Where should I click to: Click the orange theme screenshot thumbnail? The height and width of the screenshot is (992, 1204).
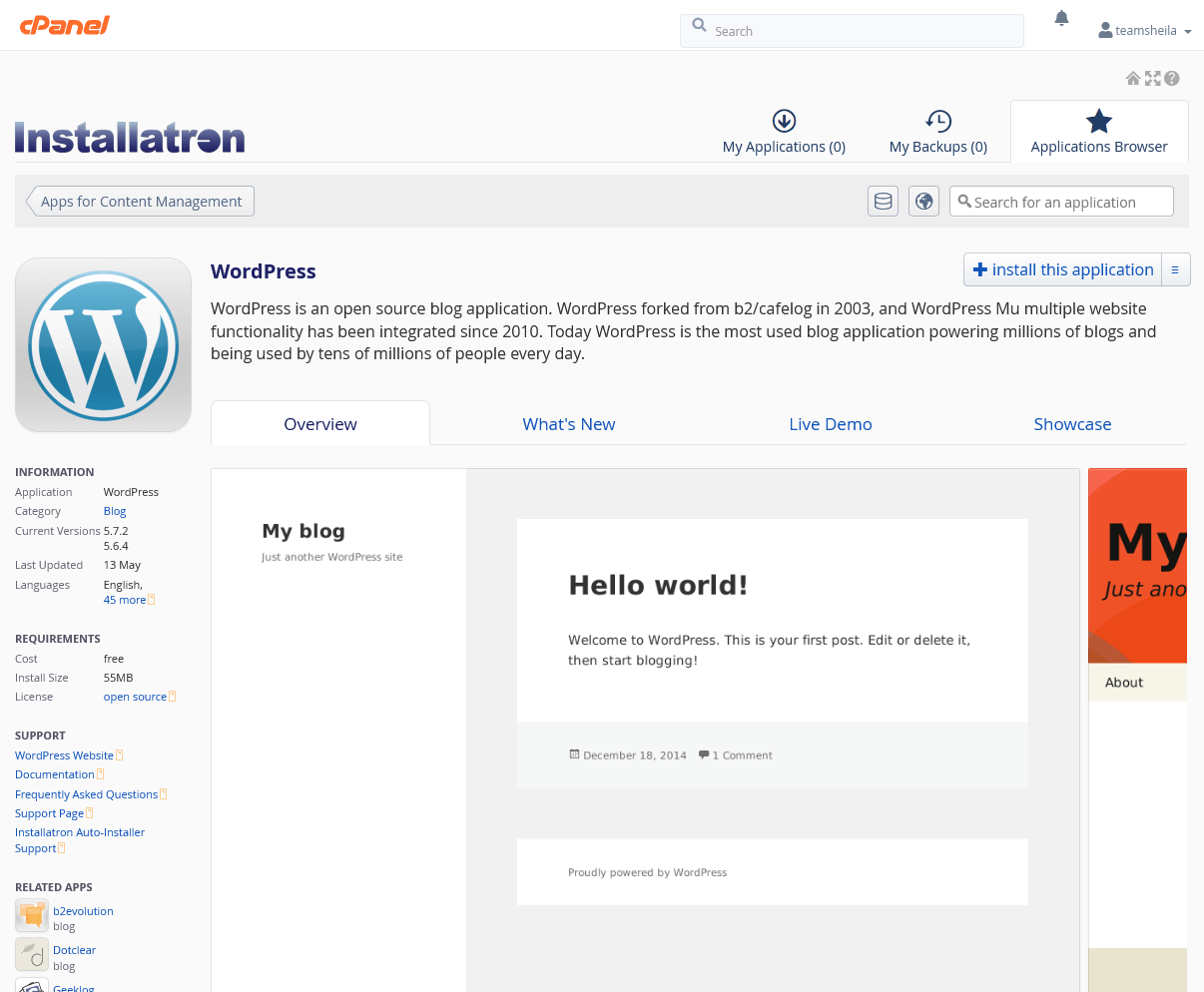(1138, 730)
